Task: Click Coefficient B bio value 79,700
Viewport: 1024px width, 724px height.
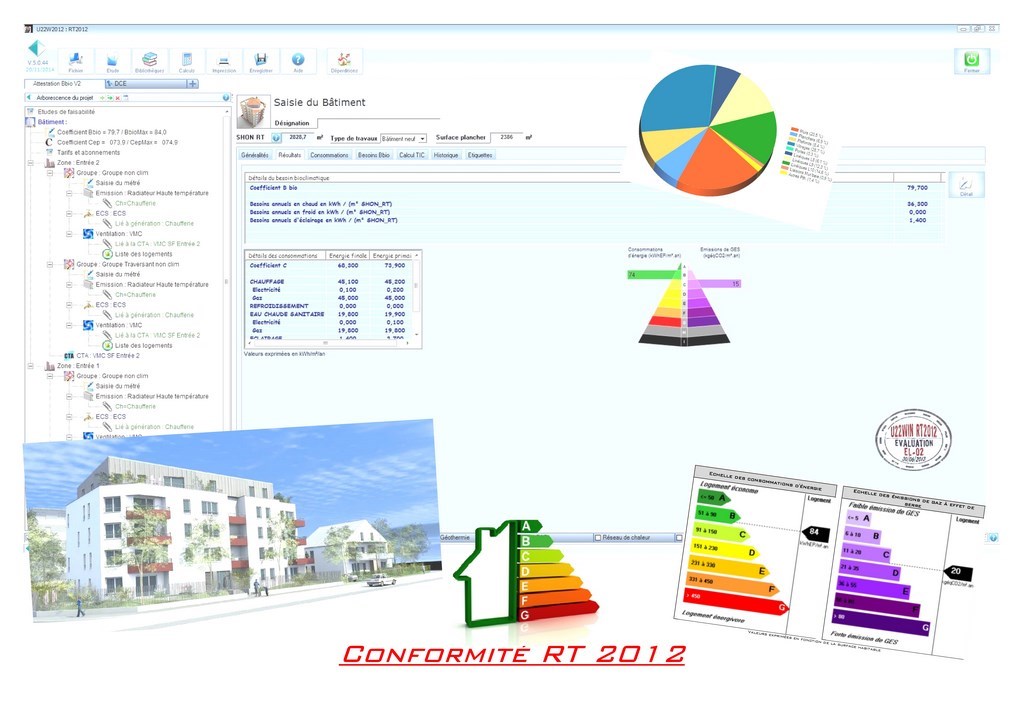Action: [x=917, y=188]
